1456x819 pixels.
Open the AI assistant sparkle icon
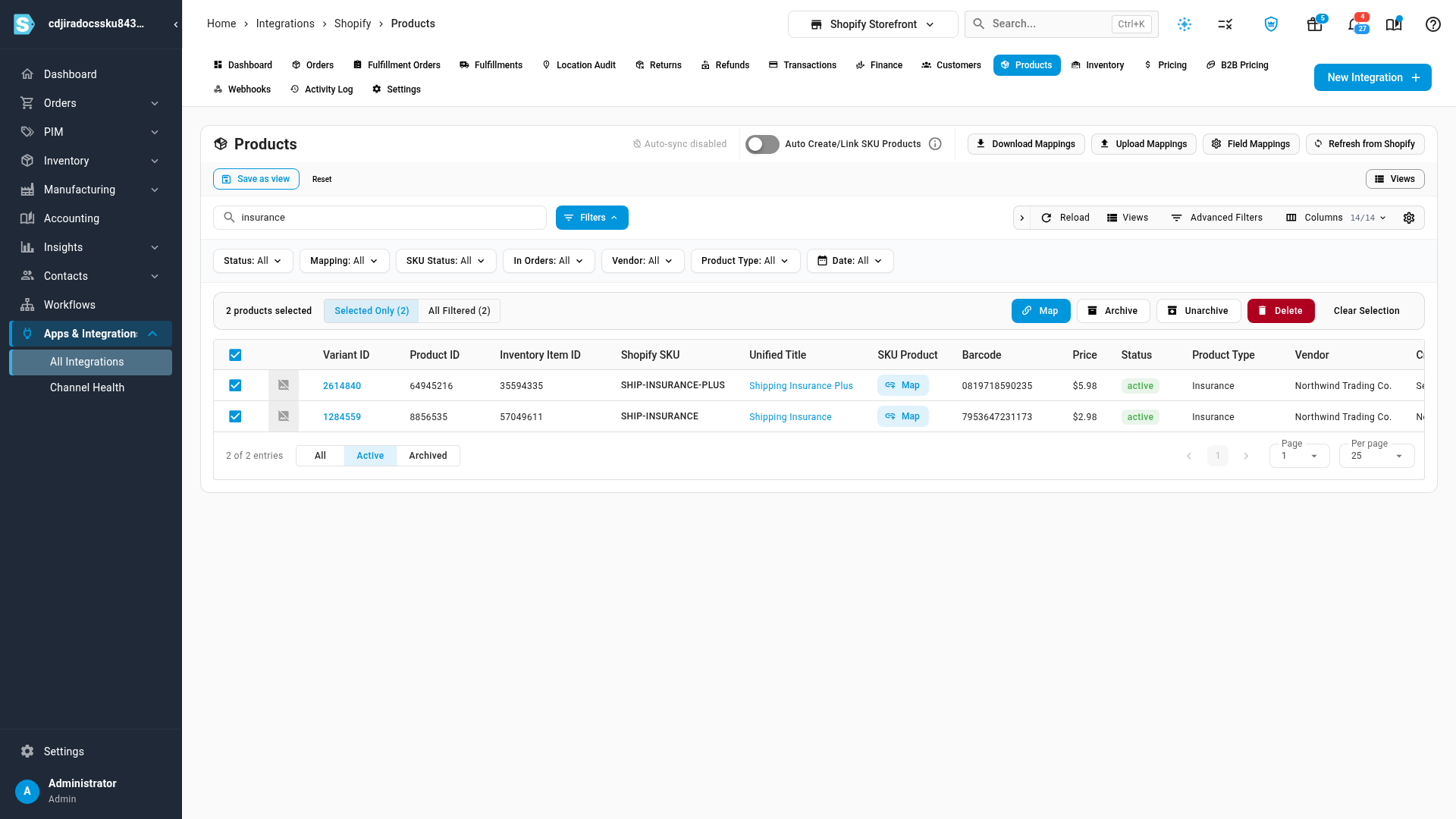click(1185, 24)
